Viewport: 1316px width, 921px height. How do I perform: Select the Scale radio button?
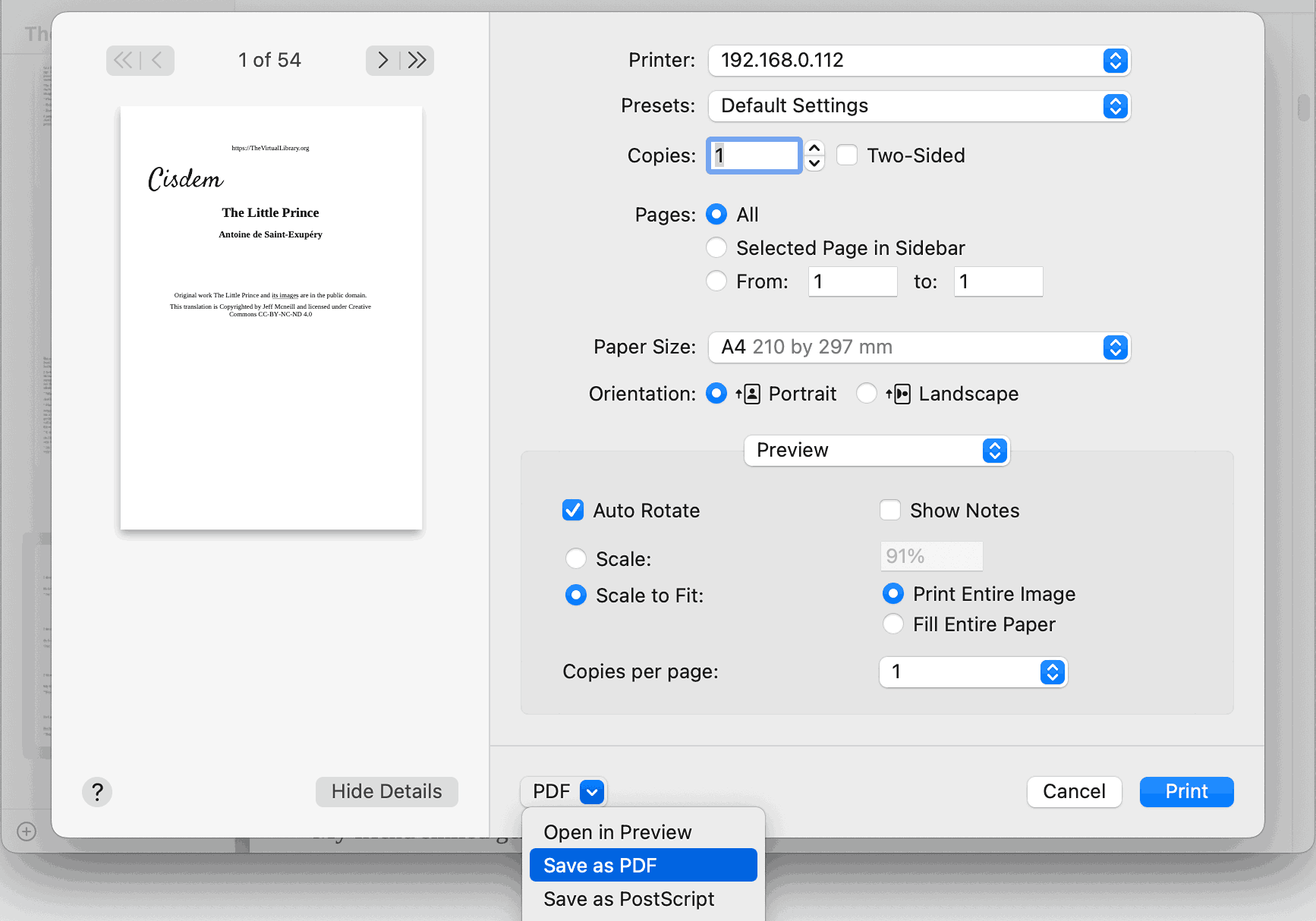click(x=576, y=558)
